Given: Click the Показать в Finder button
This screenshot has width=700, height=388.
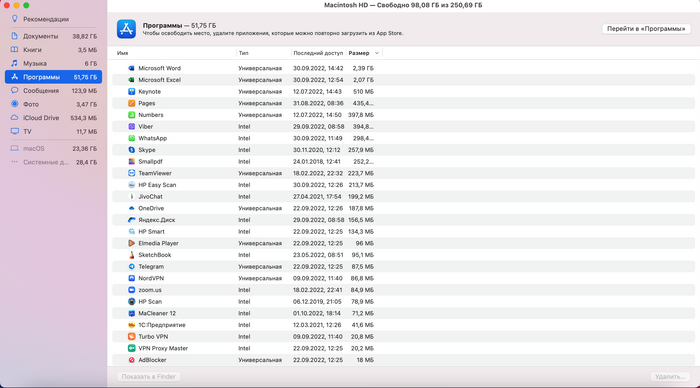Looking at the screenshot, I should 149,377.
